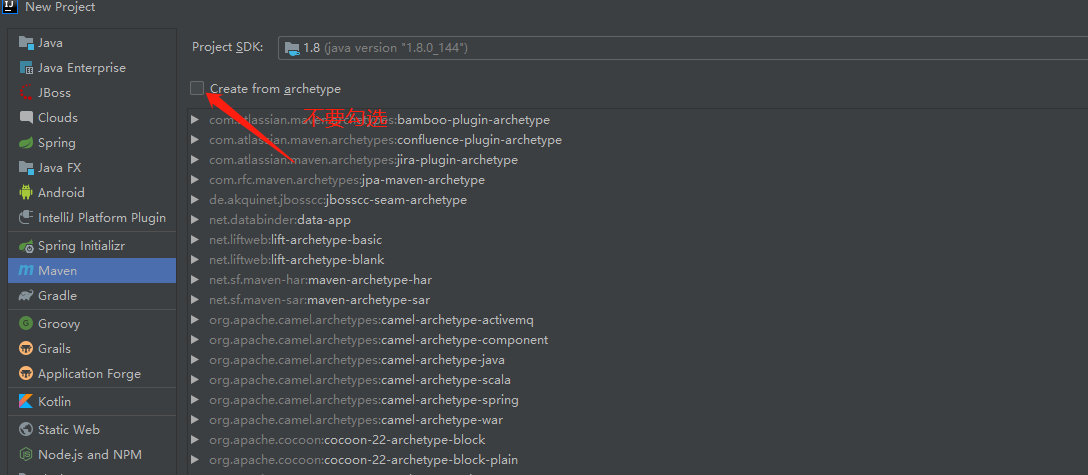Expand lift-archetype-blank arrow
The width and height of the screenshot is (1088, 475).
pyautogui.click(x=196, y=260)
